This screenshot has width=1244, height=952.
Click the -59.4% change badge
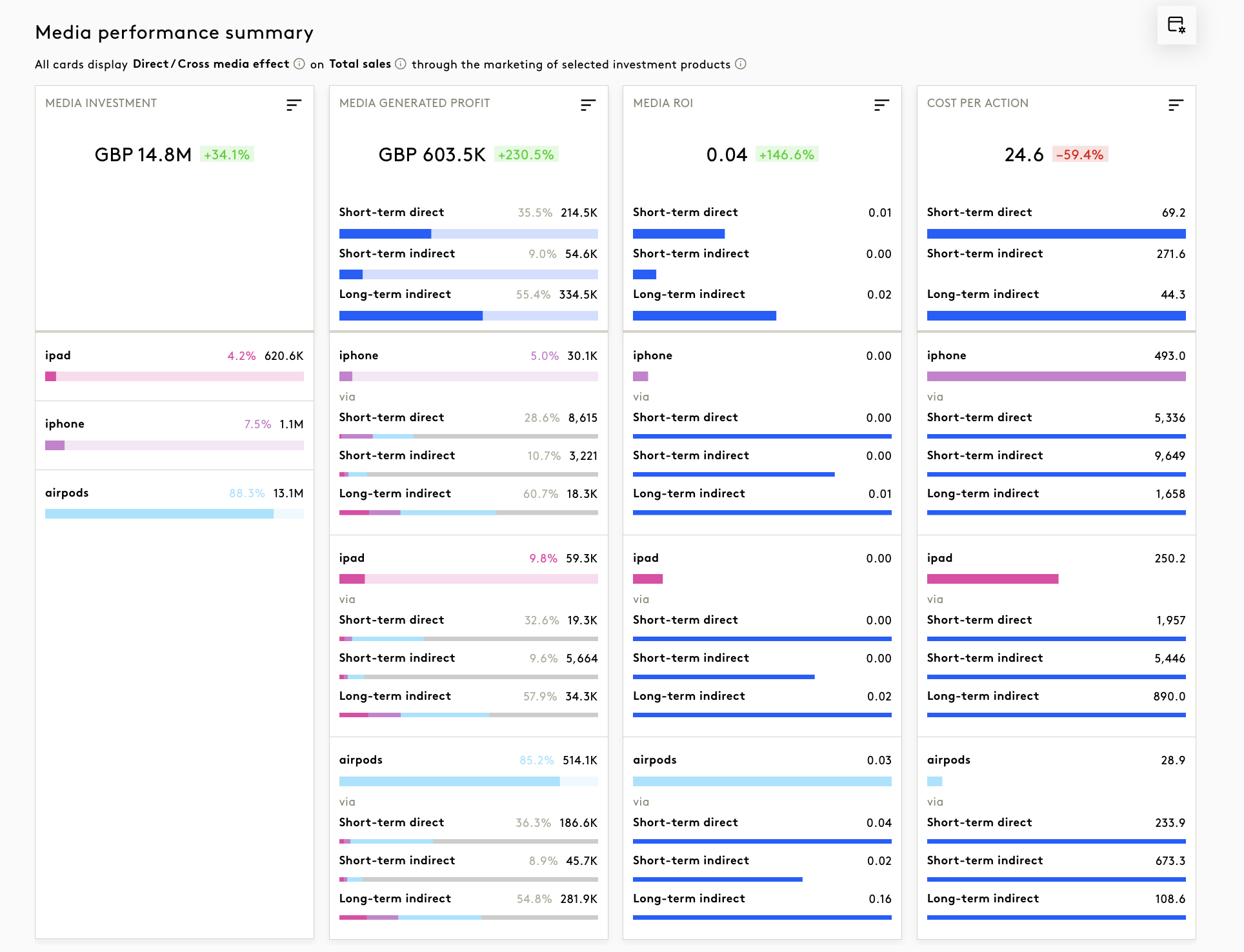(x=1079, y=155)
